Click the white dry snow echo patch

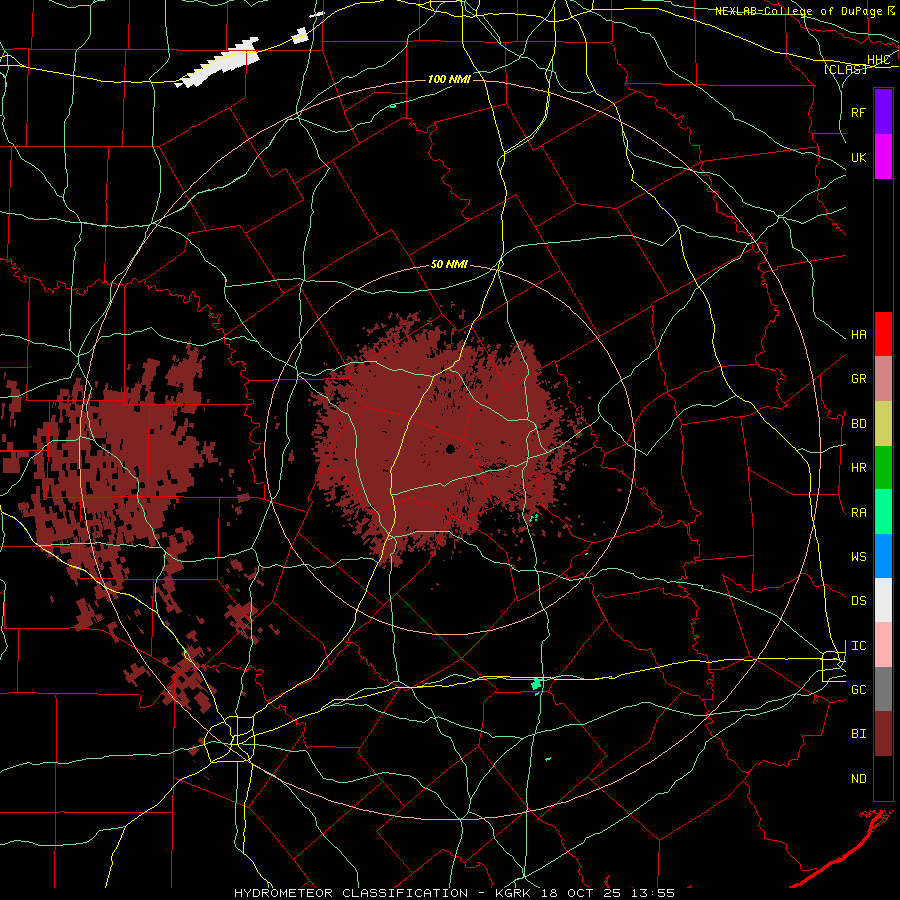click(x=219, y=63)
